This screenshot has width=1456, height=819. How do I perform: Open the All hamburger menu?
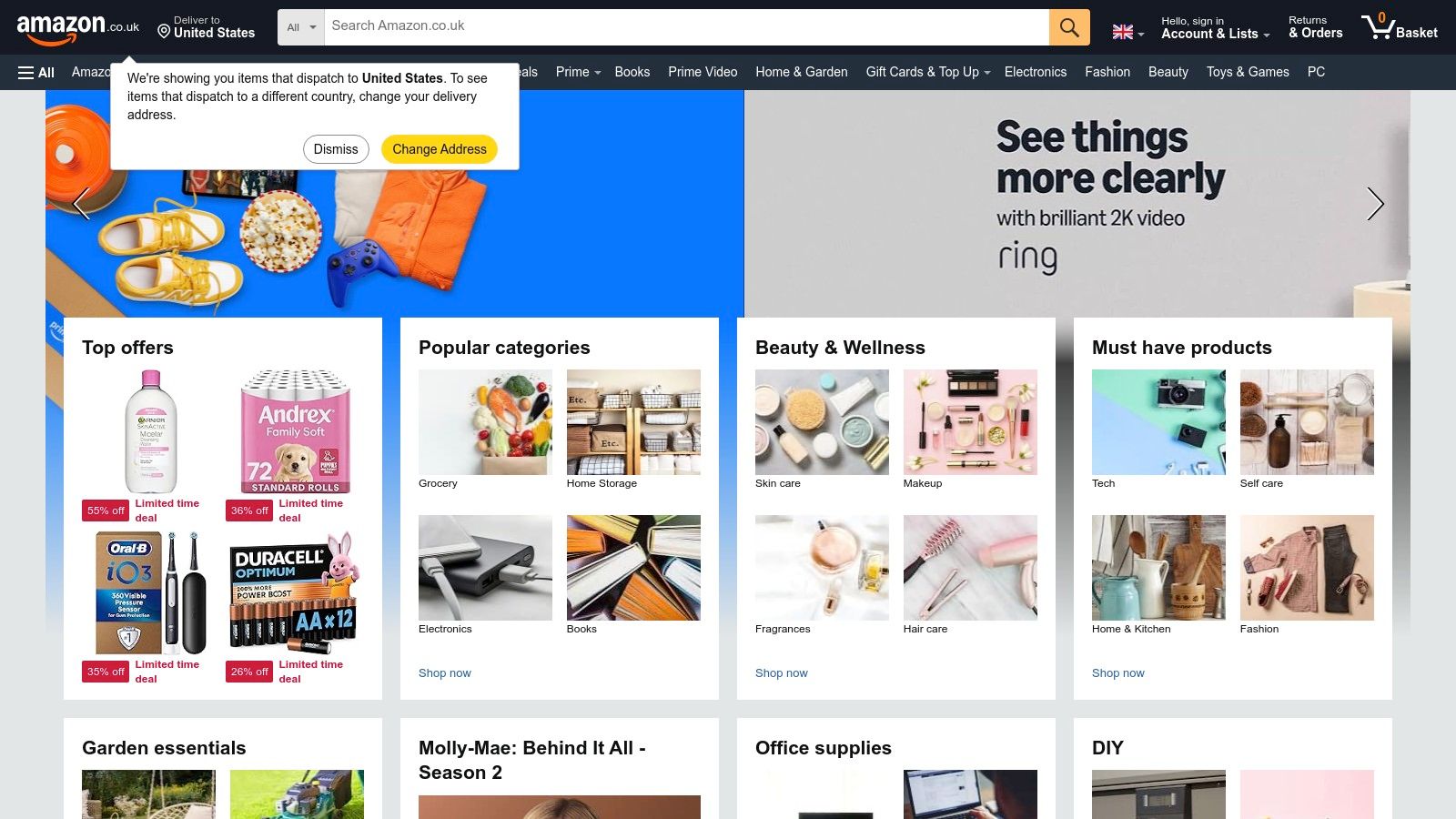36,73
